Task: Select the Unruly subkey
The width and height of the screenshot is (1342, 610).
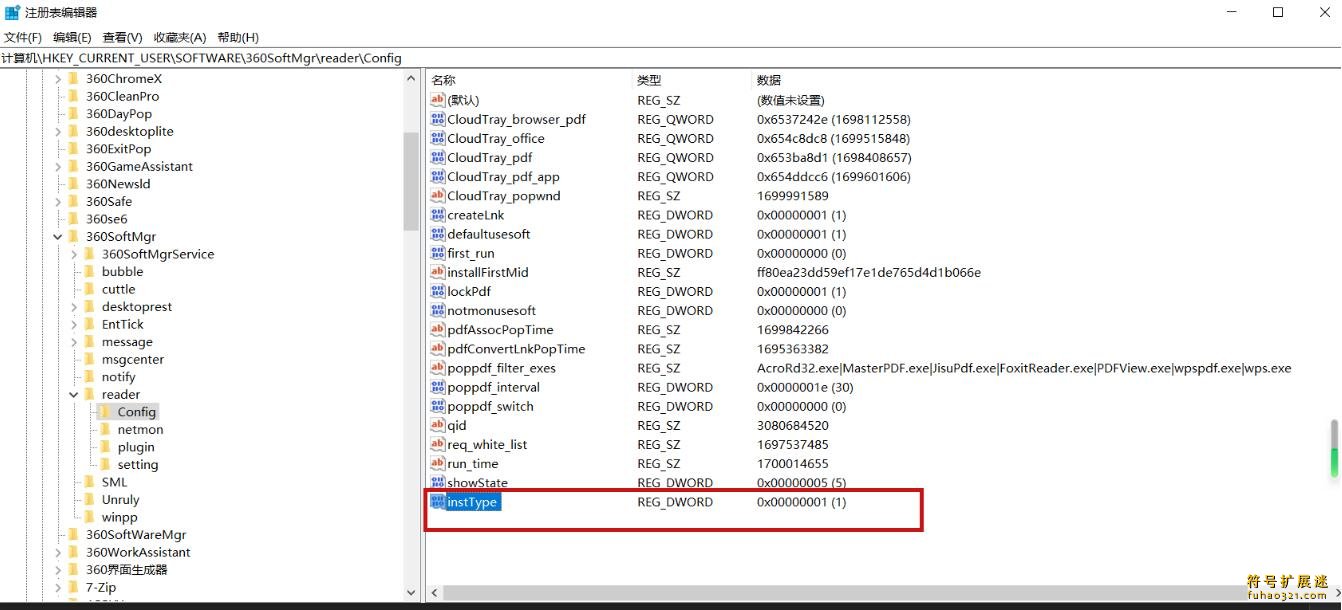Action: (x=120, y=499)
